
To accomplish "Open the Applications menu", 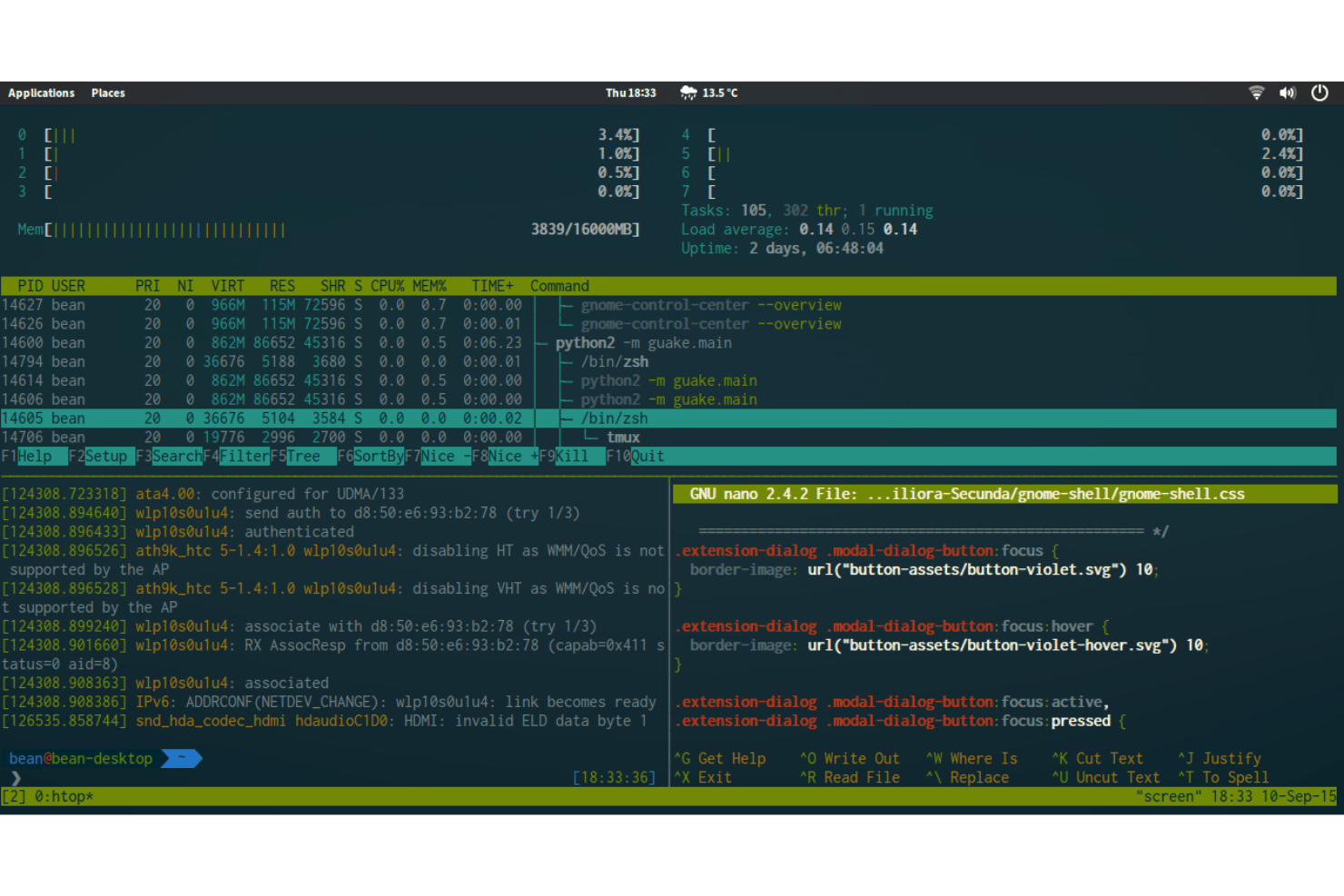I will tap(41, 93).
